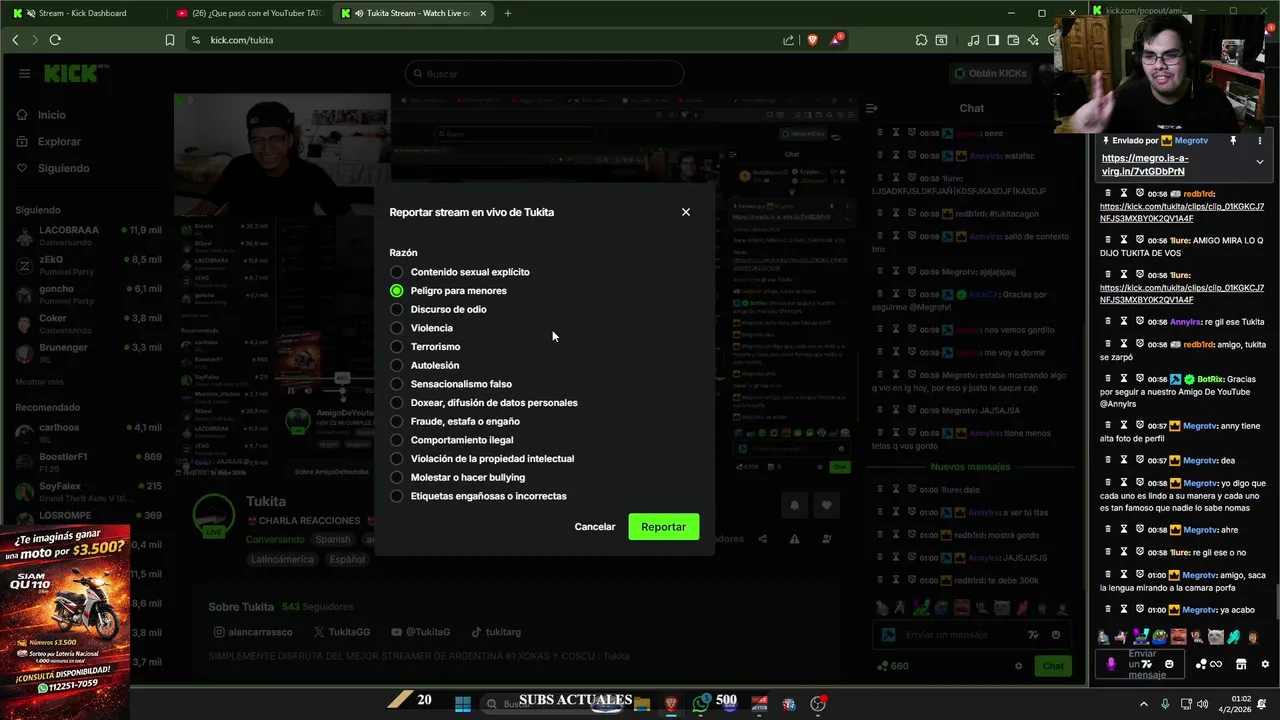Click the green Reportar button

(x=663, y=527)
